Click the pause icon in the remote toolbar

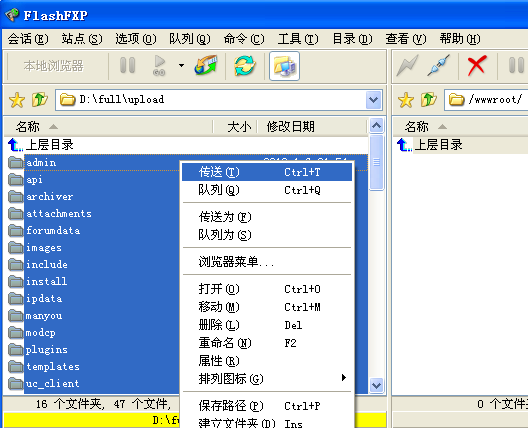[516, 65]
